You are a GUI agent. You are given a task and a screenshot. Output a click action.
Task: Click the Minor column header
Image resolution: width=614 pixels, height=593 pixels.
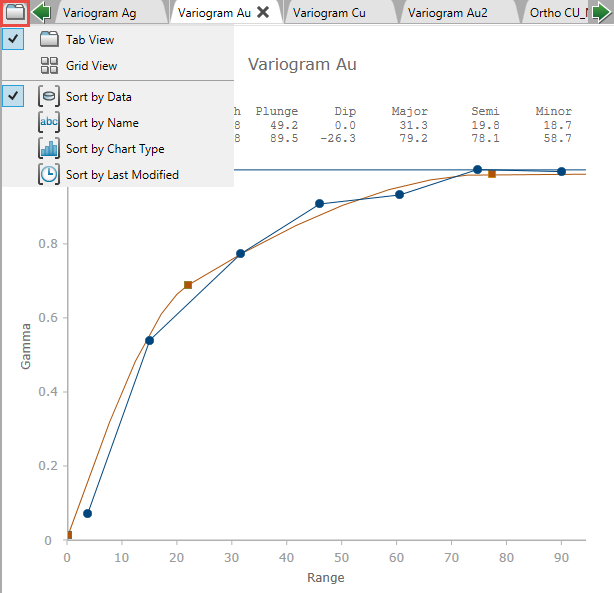coord(554,111)
